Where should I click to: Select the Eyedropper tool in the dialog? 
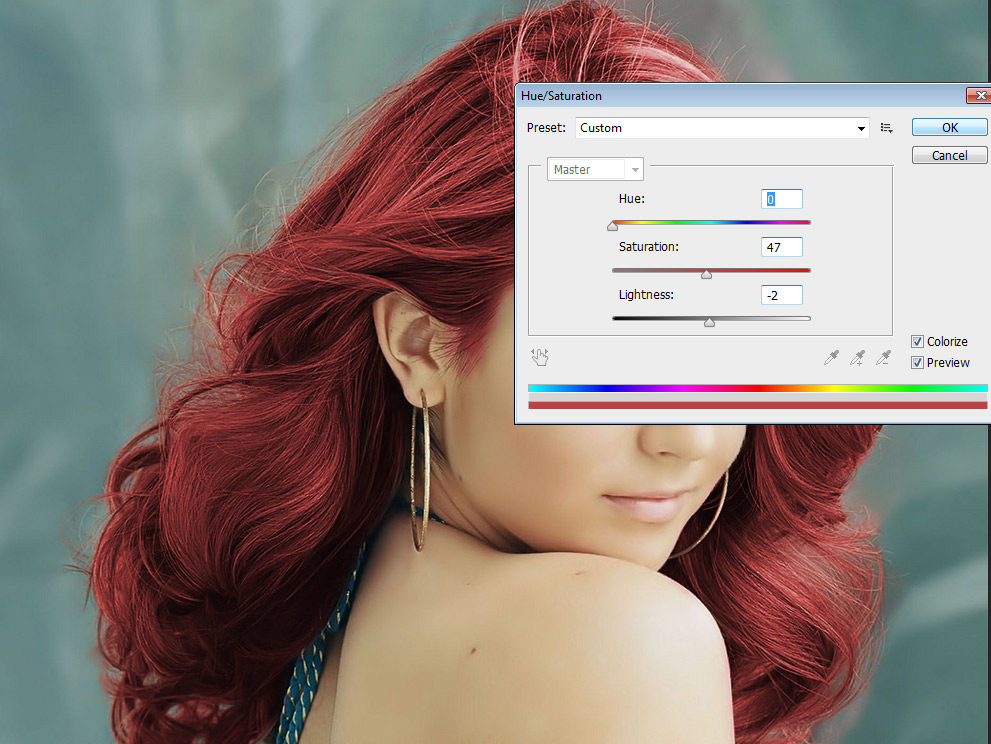(x=831, y=357)
